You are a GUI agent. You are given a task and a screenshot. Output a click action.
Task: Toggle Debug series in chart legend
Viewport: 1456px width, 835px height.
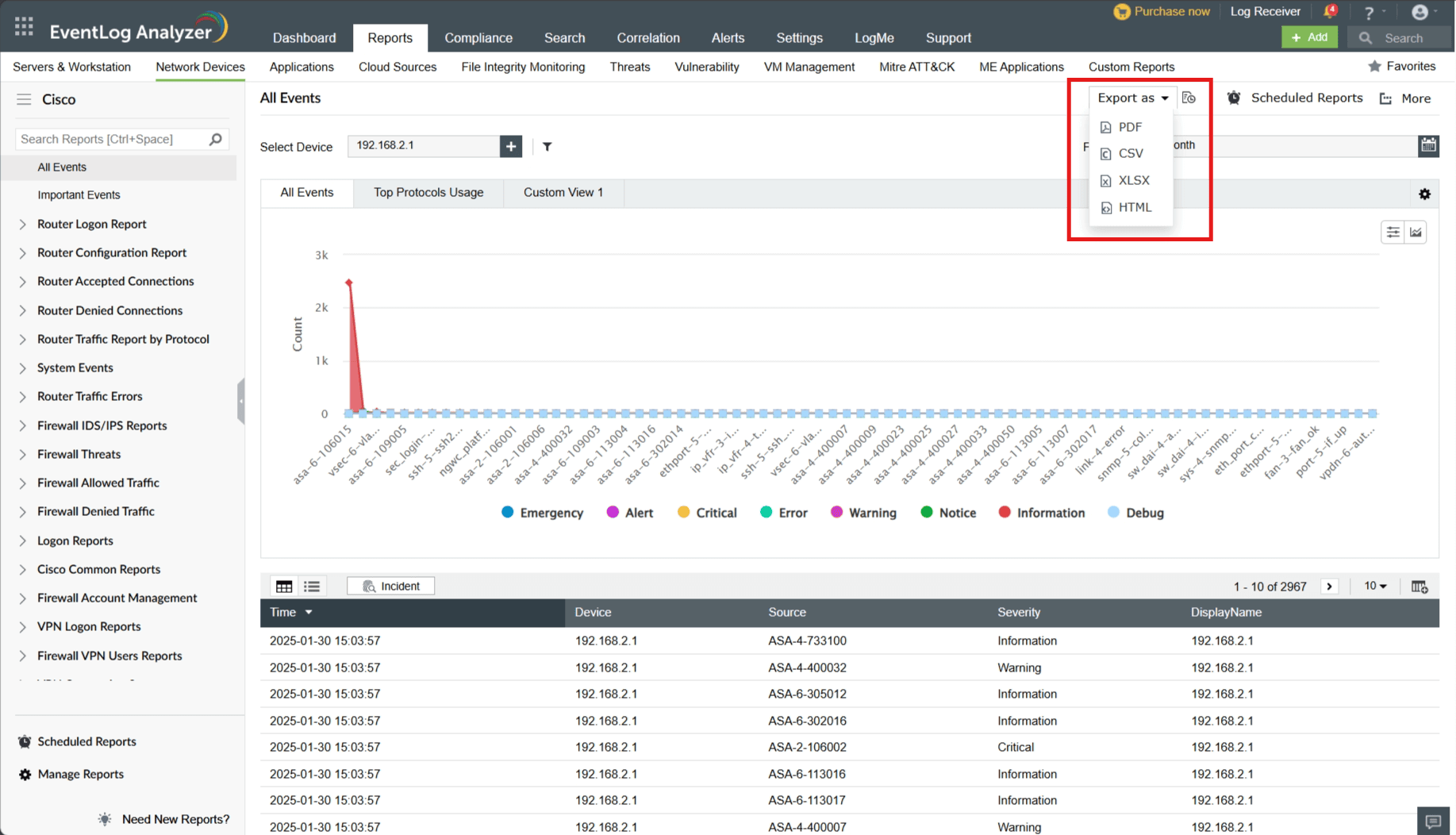coord(1135,513)
